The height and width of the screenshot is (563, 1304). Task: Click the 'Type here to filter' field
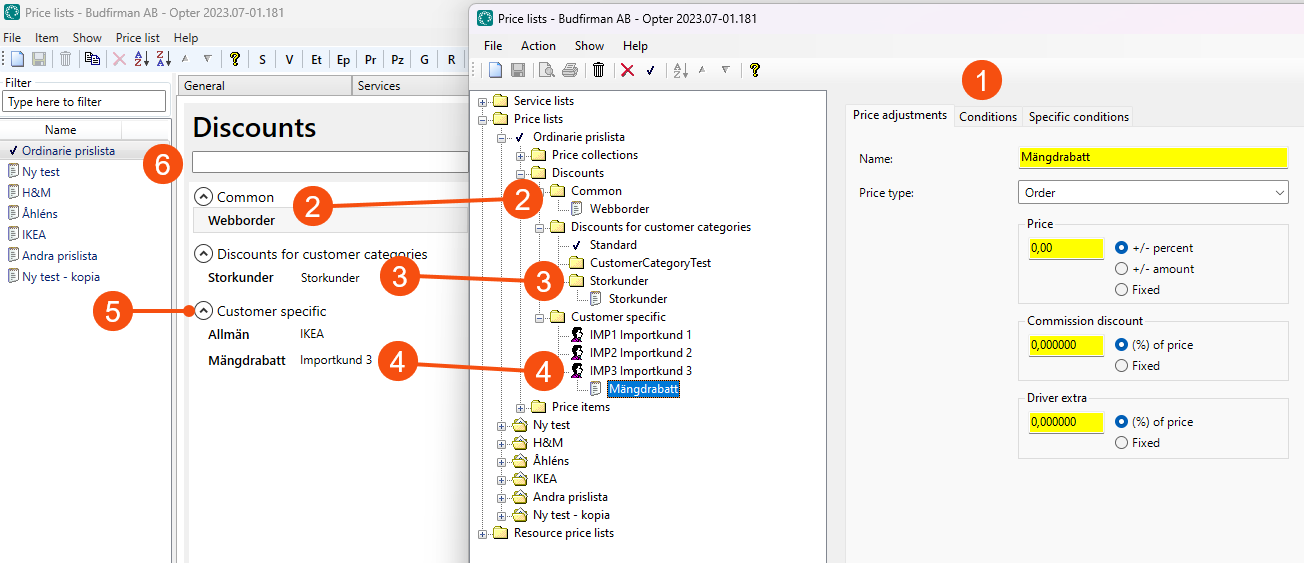[x=85, y=102]
